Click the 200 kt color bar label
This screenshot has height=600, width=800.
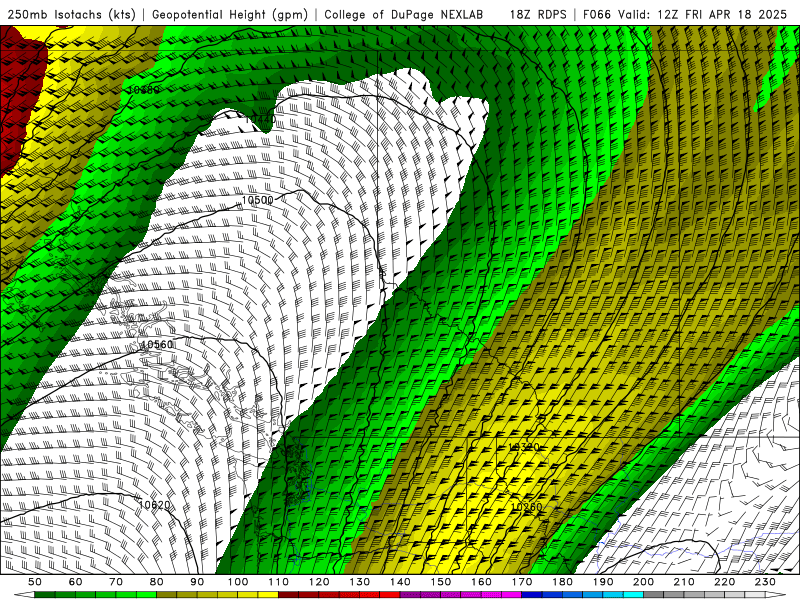tap(644, 582)
